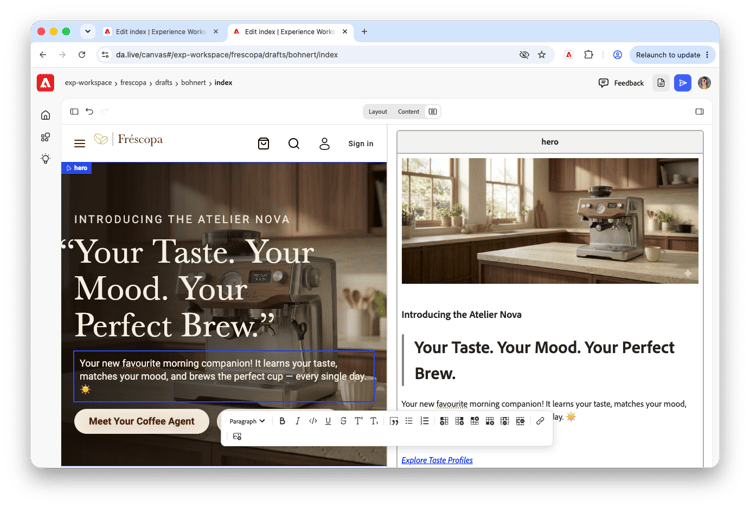Reload the browser page
The height and width of the screenshot is (508, 750).
coord(82,55)
